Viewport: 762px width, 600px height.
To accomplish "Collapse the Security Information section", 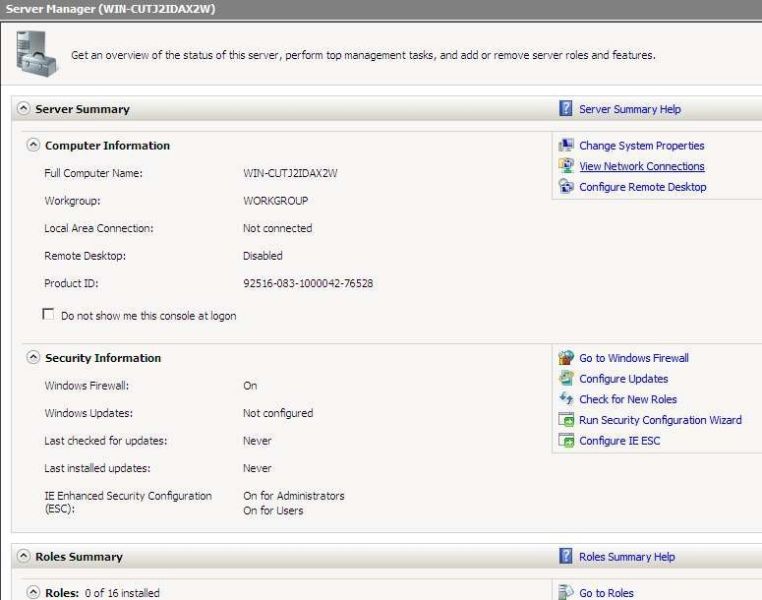I will (x=33, y=358).
